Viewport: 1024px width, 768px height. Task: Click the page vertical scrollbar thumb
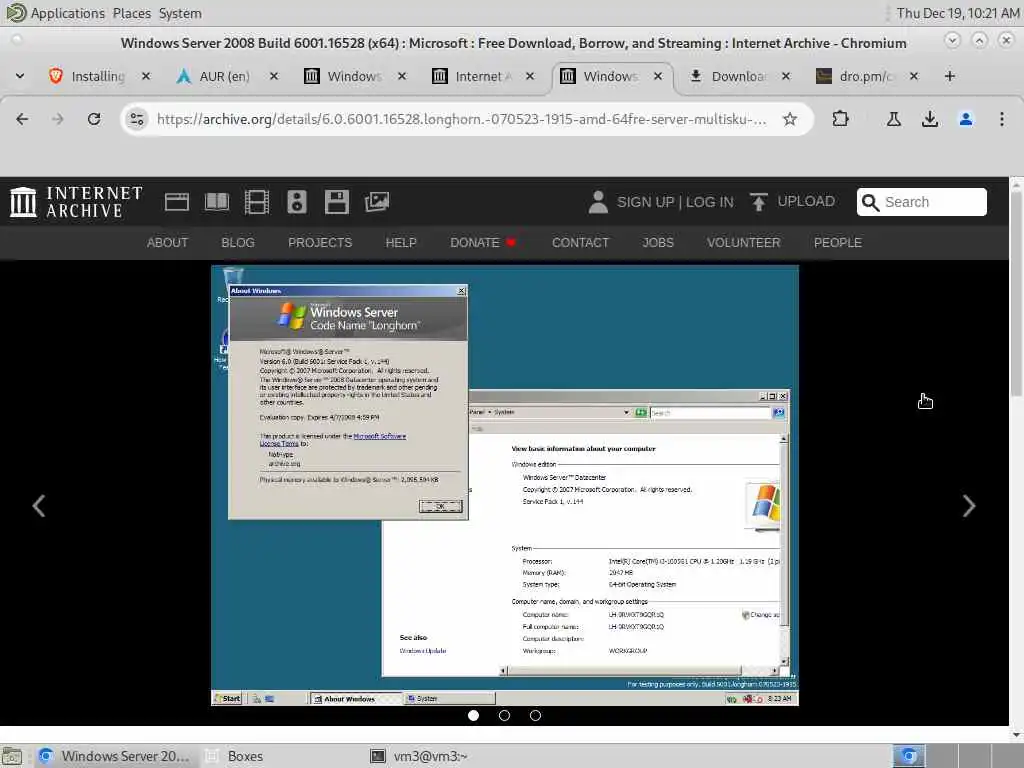(1016, 294)
